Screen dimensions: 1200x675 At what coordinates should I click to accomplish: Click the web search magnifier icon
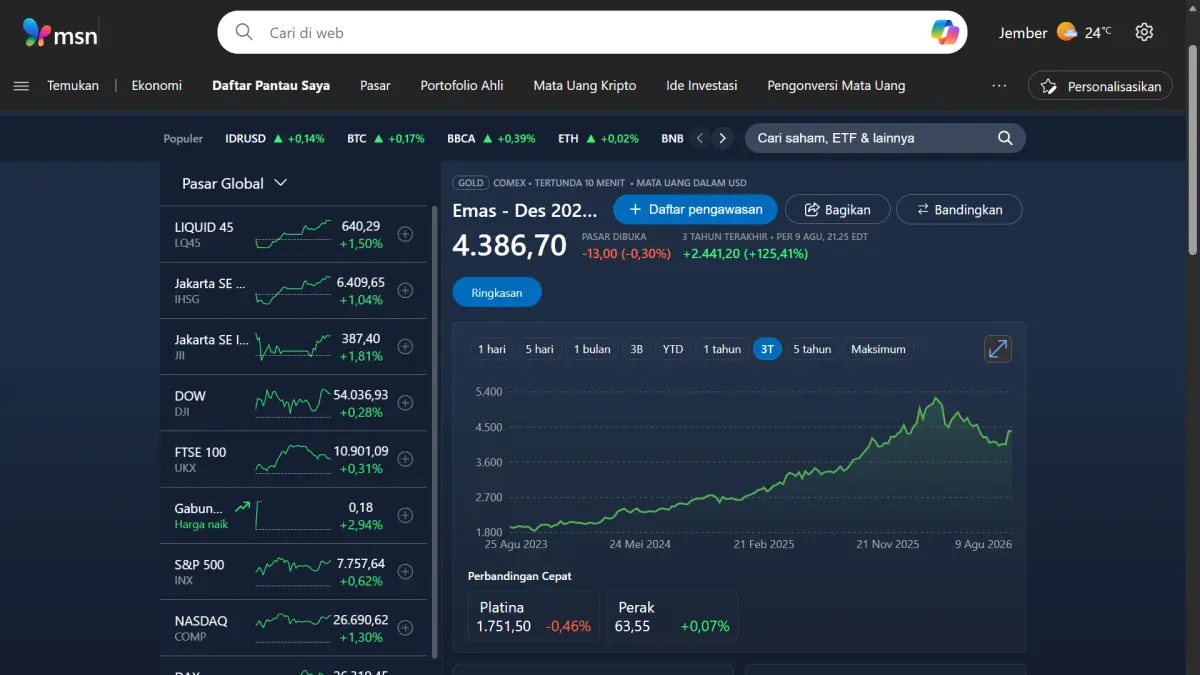click(x=244, y=32)
